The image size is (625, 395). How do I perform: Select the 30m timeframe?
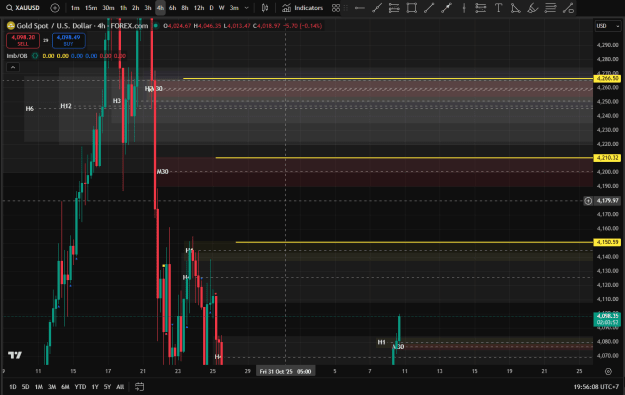pyautogui.click(x=108, y=8)
